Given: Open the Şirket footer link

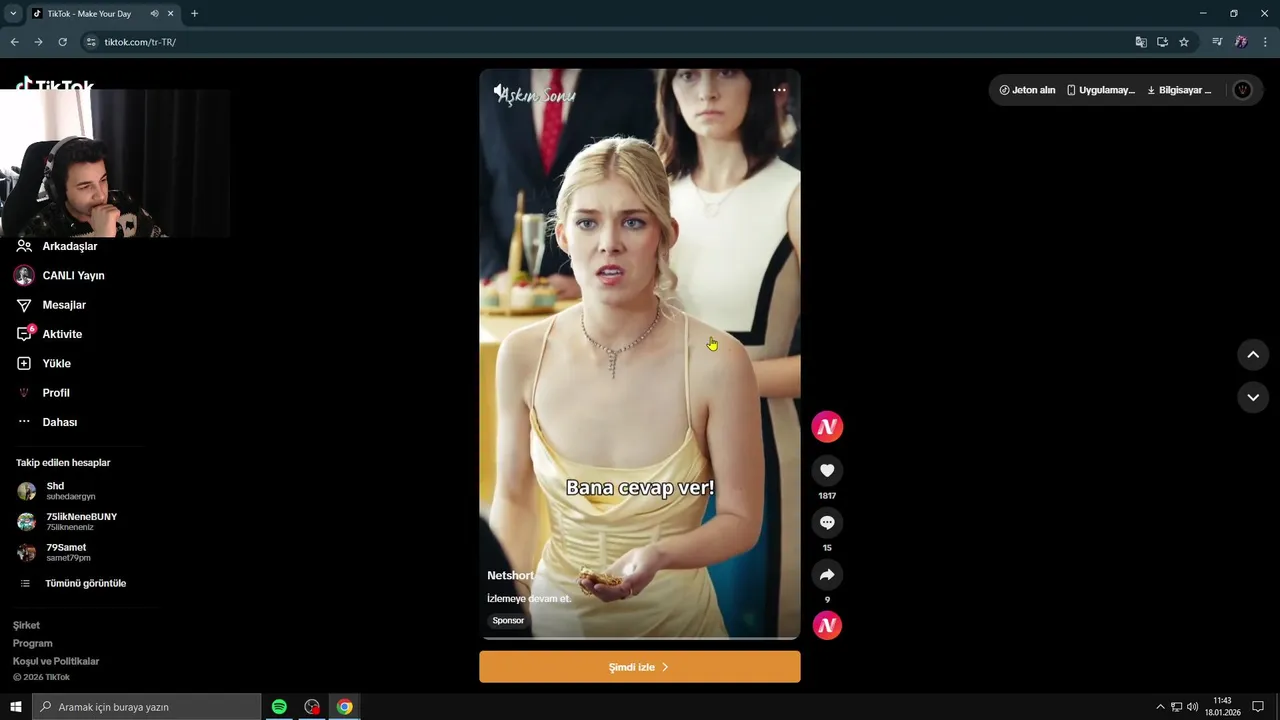Looking at the screenshot, I should [x=26, y=625].
